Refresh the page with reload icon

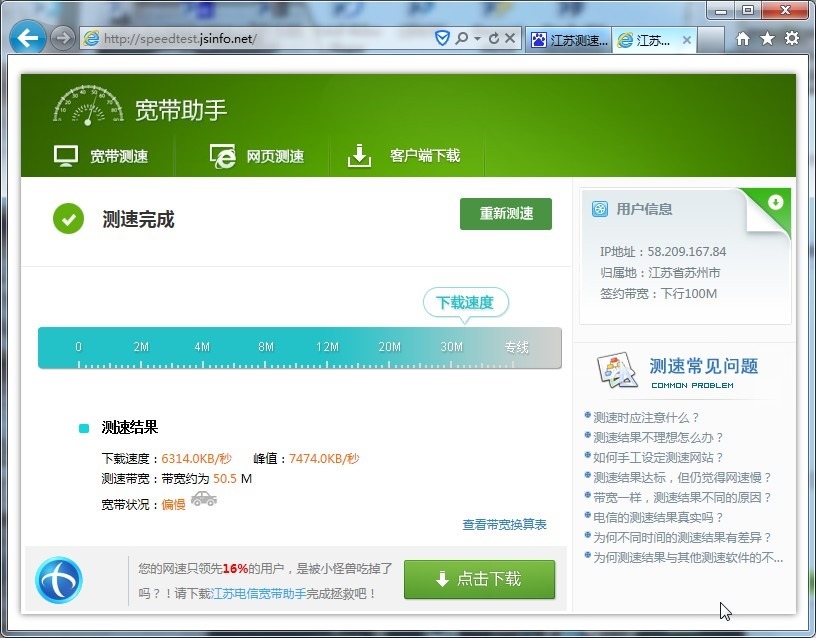[494, 38]
